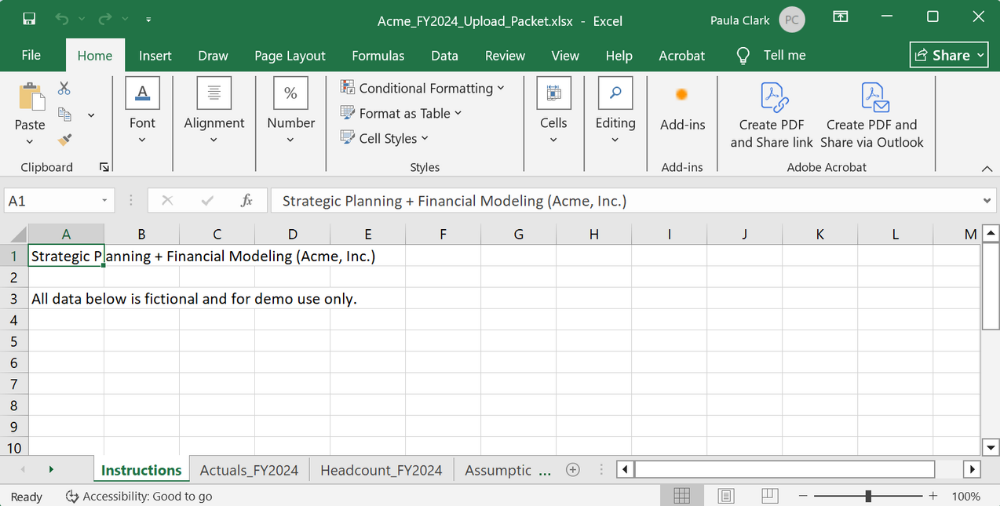Click the Copy icon

(x=65, y=114)
